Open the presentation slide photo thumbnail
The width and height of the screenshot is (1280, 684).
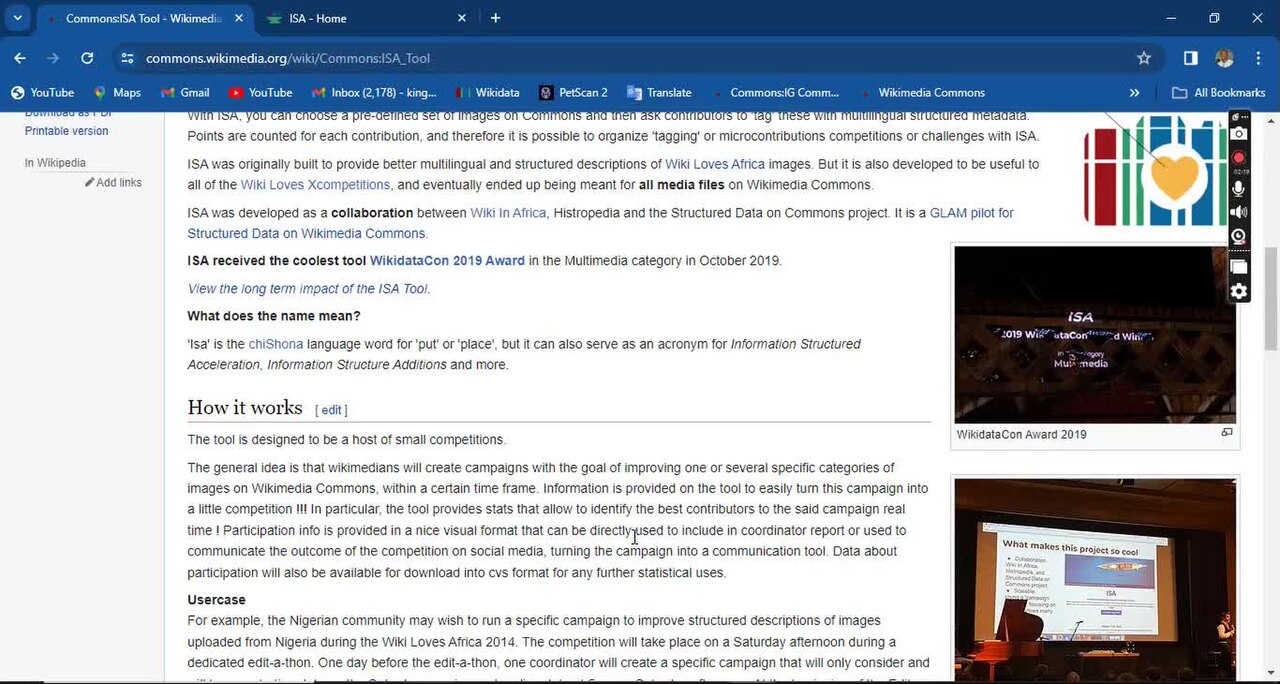[x=1095, y=581]
